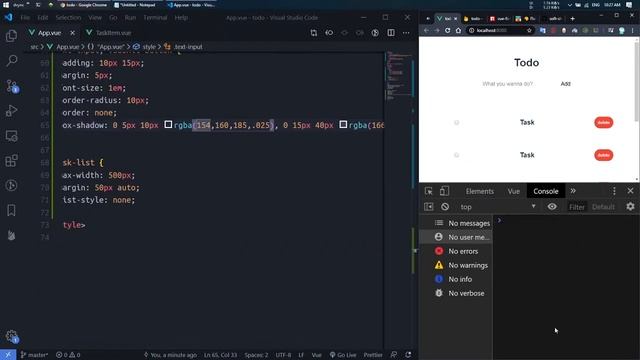Screen dimensions: 640x360
Task: Select the .text-input breadcrumb segment
Action: 183,47
